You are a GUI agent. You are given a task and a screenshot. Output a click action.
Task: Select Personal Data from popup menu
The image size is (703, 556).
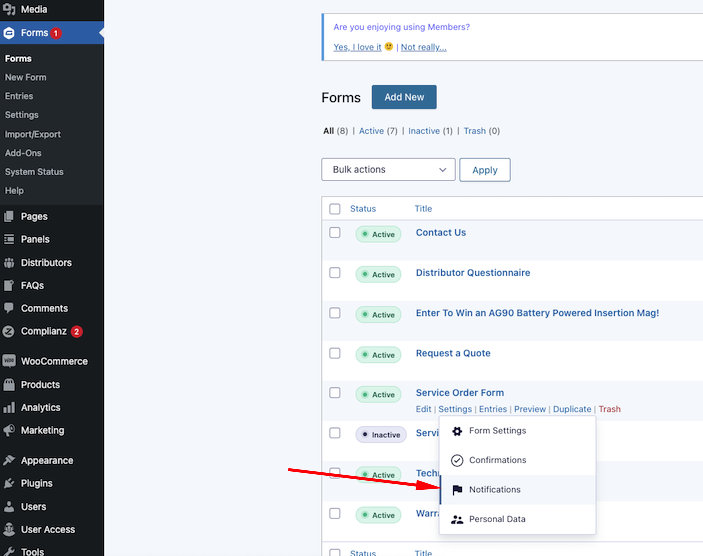[x=517, y=519]
